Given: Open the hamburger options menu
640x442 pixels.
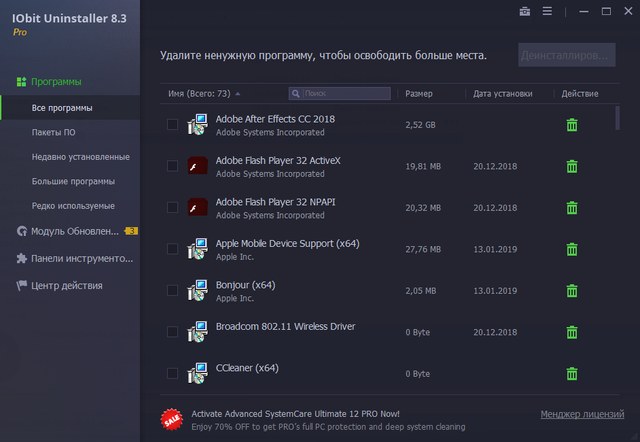Looking at the screenshot, I should [x=547, y=12].
